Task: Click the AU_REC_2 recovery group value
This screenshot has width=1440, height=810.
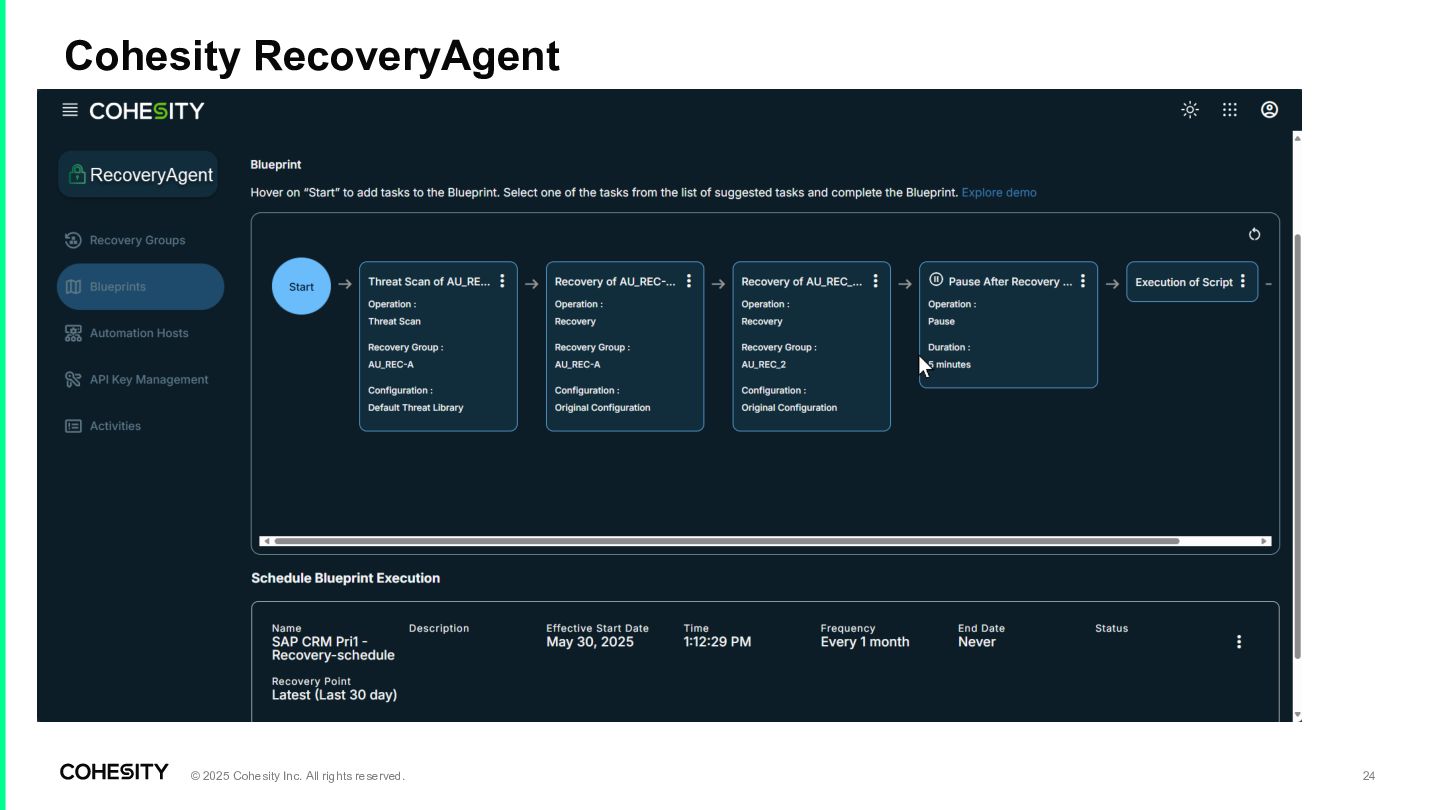Action: [x=763, y=365]
